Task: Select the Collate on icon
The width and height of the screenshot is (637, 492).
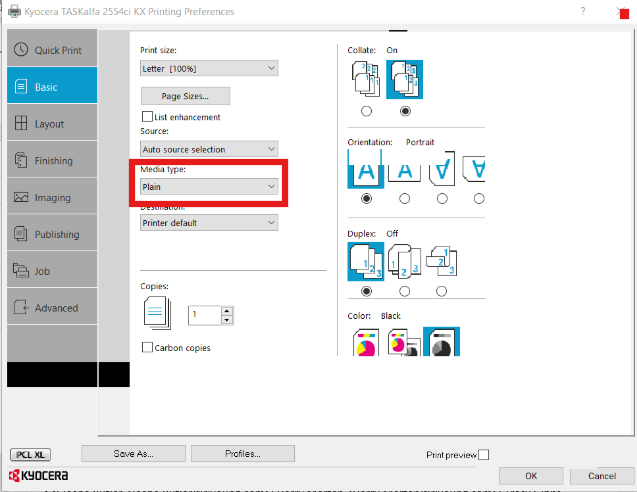Action: tap(404, 79)
